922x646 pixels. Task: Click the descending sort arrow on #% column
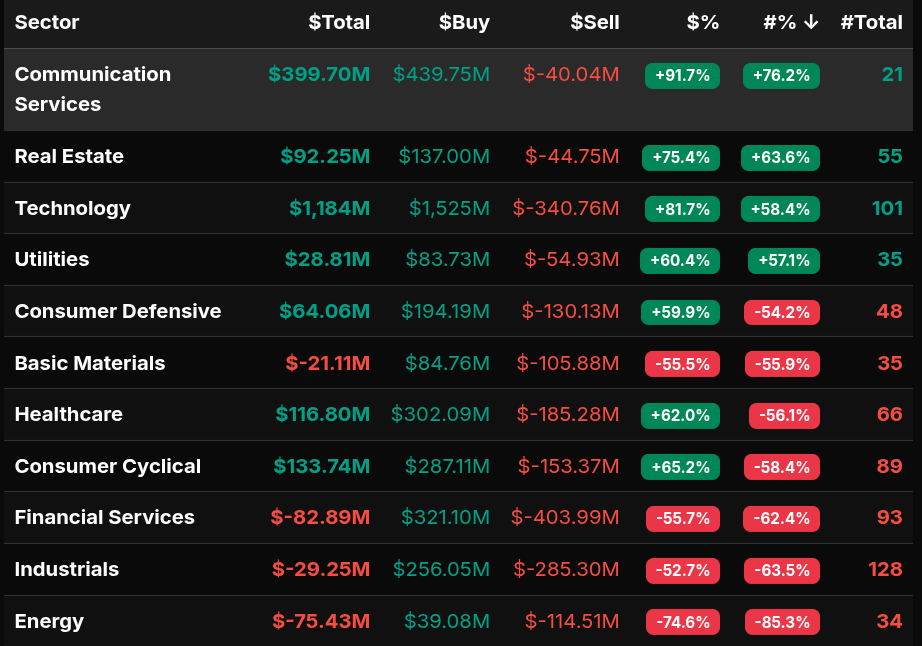click(811, 23)
